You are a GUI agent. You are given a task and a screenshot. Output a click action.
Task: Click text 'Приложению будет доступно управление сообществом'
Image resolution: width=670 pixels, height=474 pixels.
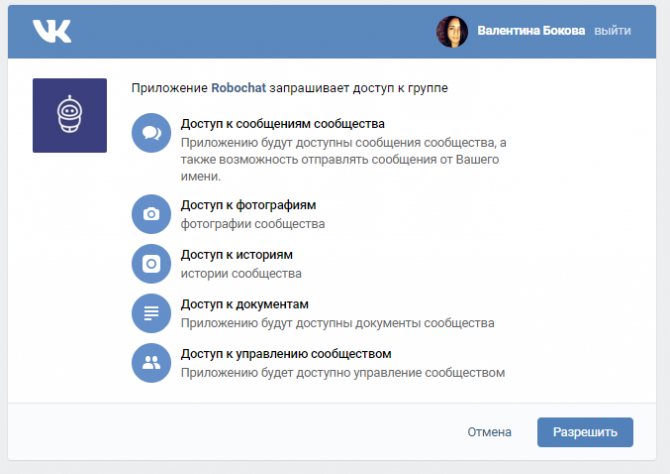343,373
